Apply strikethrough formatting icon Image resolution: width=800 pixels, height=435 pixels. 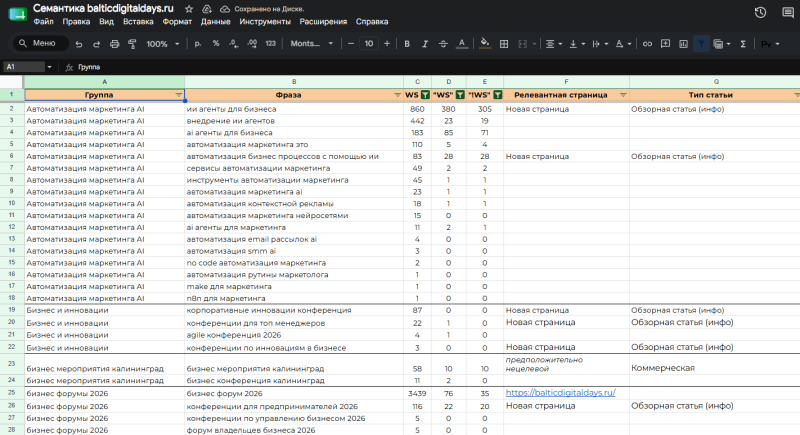click(443, 44)
